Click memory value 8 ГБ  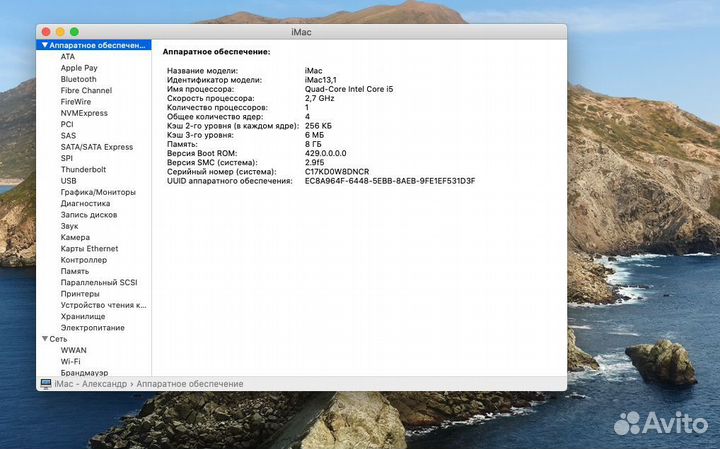coord(313,144)
